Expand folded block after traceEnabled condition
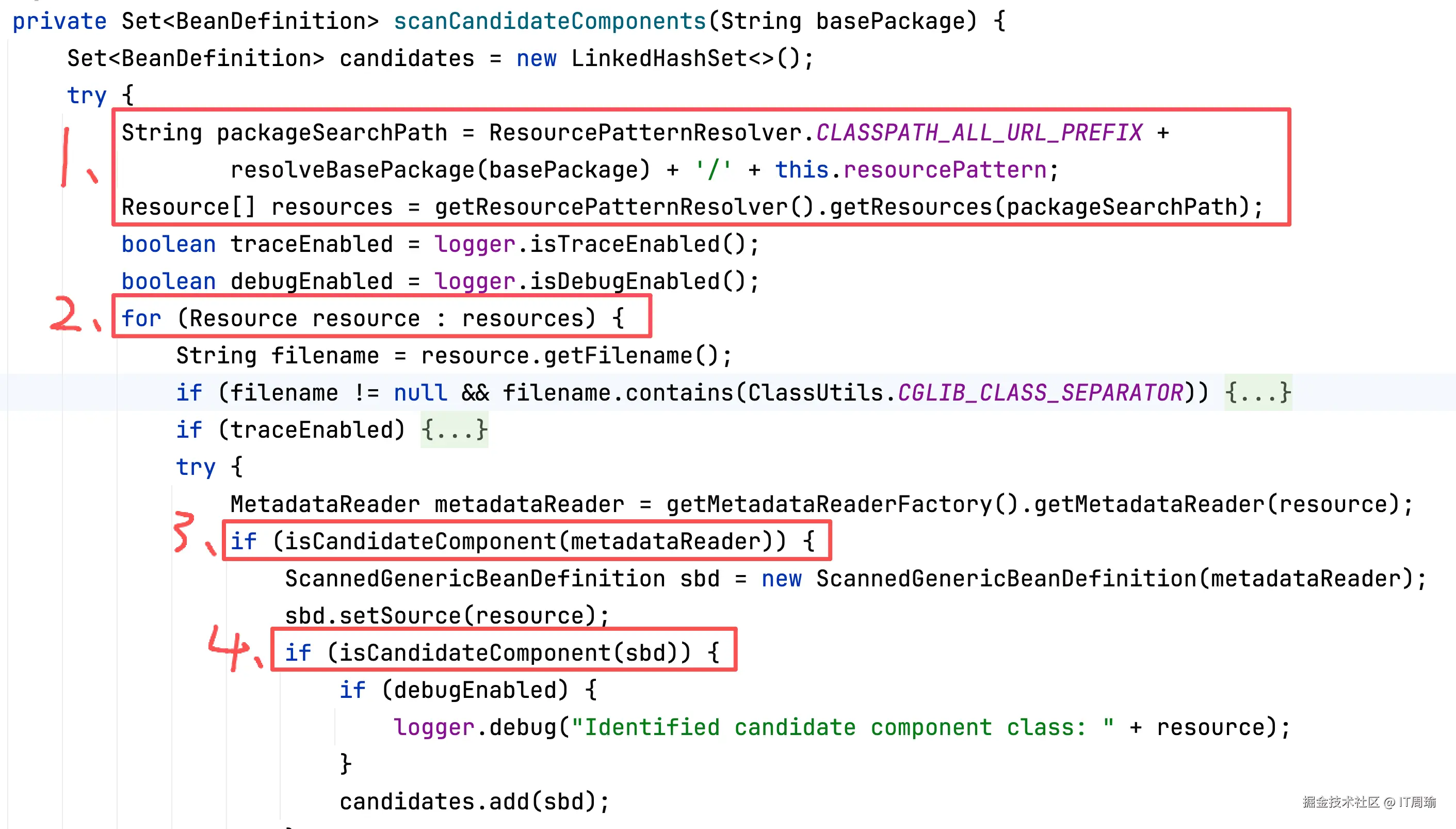 pos(454,430)
